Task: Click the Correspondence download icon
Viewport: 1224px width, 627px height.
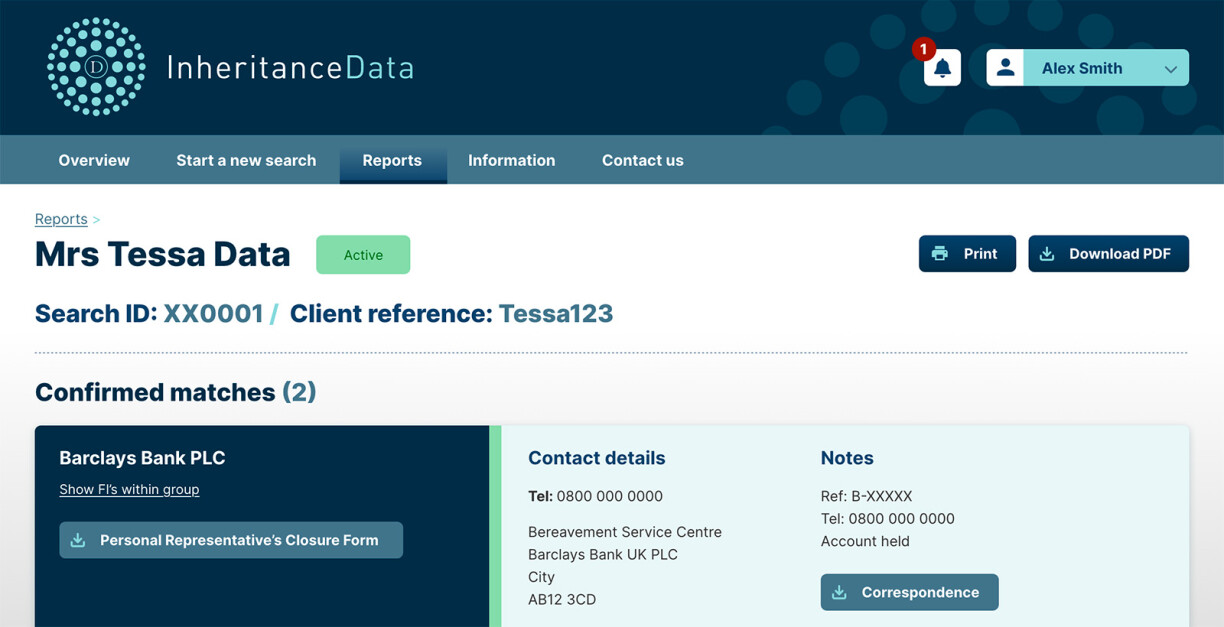Action: pos(840,592)
